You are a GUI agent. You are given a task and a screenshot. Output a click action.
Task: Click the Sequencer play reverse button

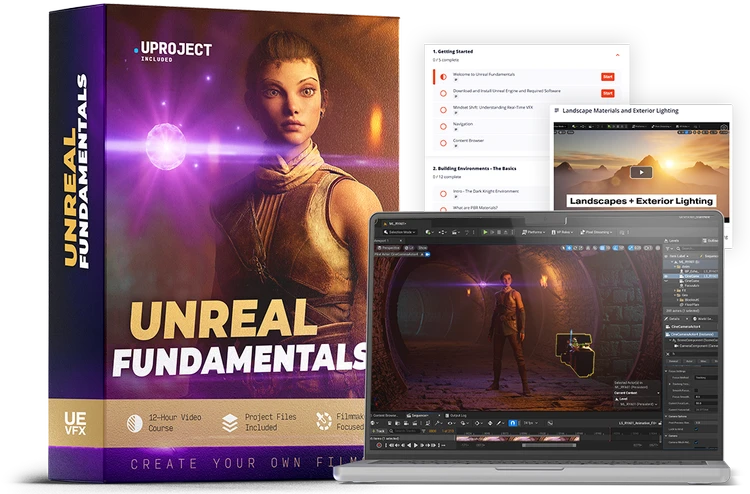point(409,446)
